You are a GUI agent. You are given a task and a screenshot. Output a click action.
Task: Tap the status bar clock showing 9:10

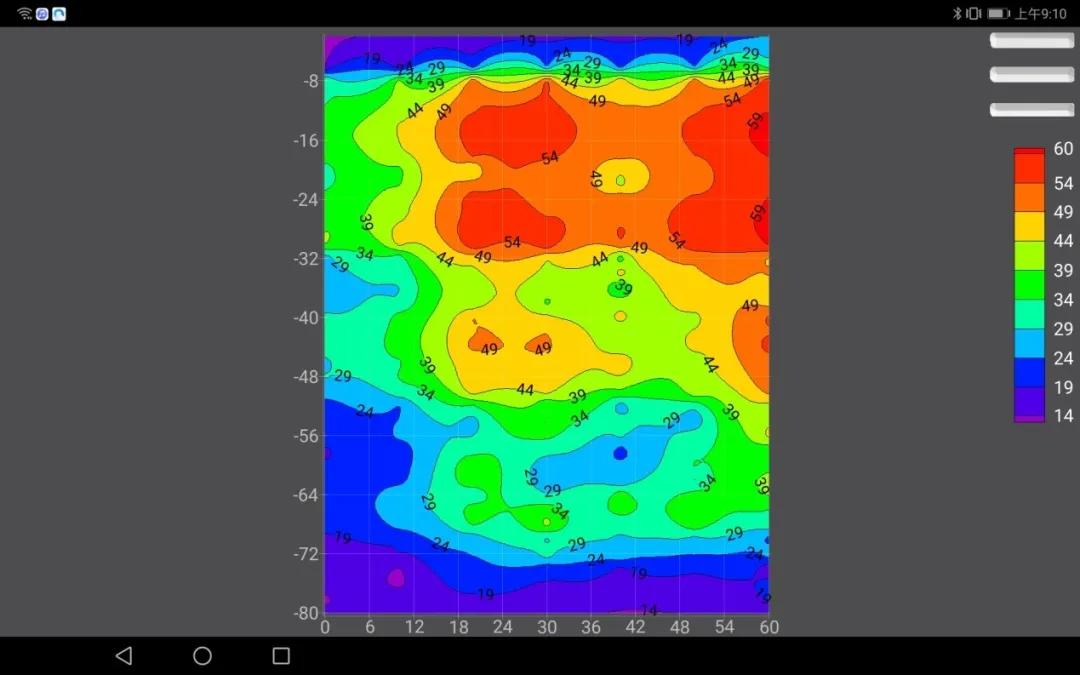pos(1040,14)
